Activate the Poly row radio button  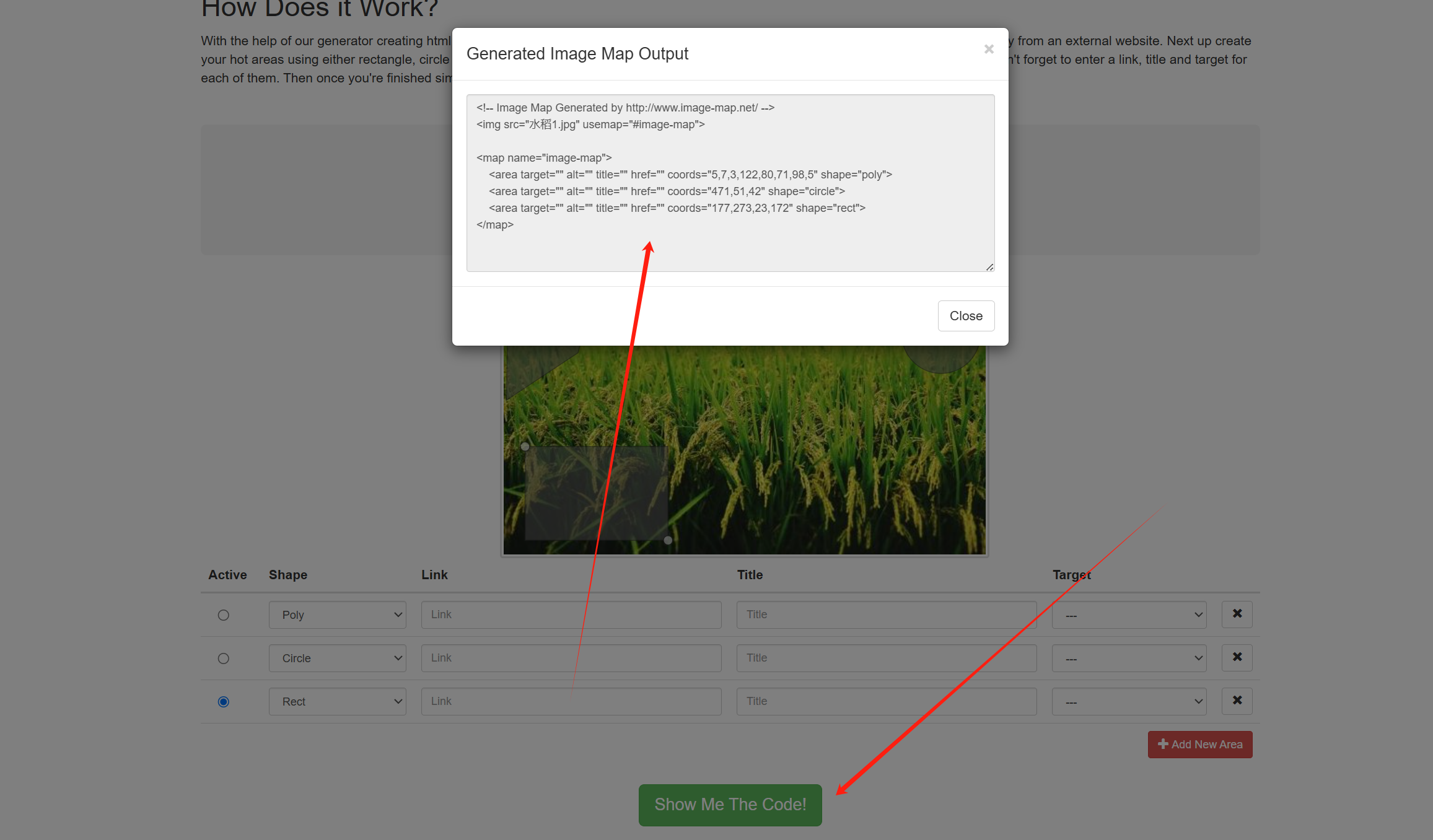(x=224, y=615)
